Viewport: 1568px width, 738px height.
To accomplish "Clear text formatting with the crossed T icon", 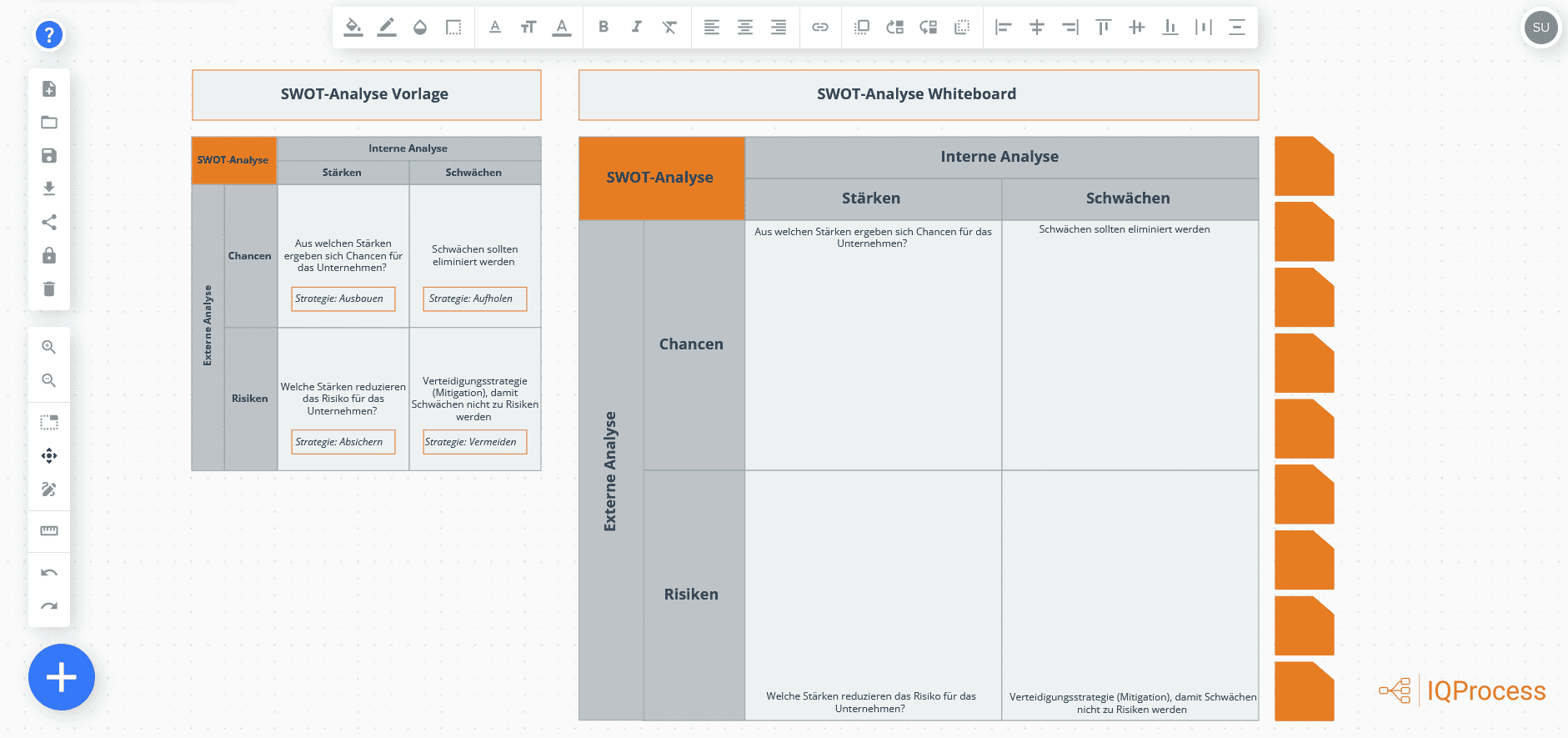I will pos(670,28).
